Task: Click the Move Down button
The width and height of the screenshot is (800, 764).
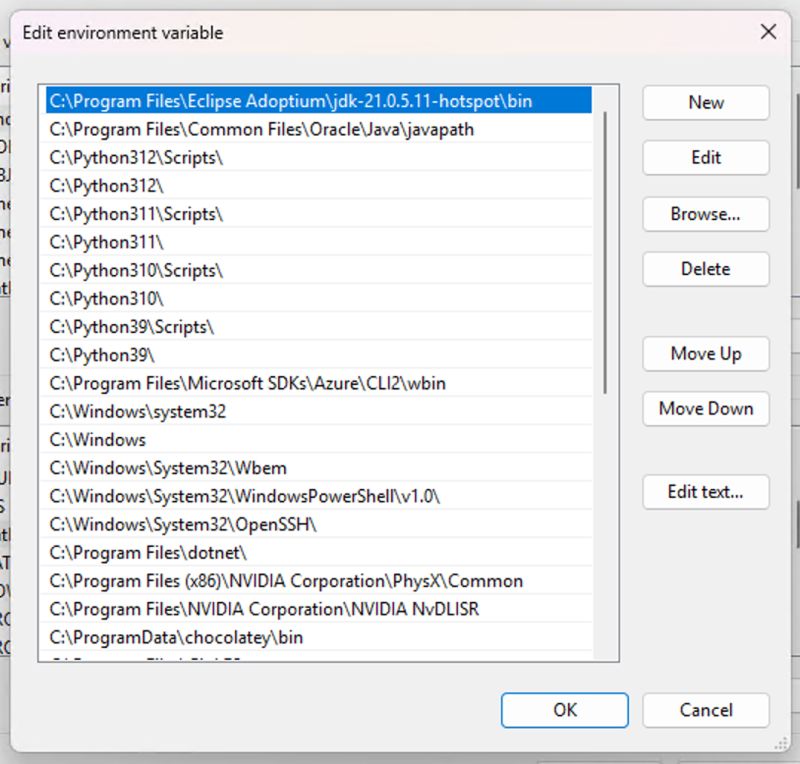Action: [x=705, y=409]
